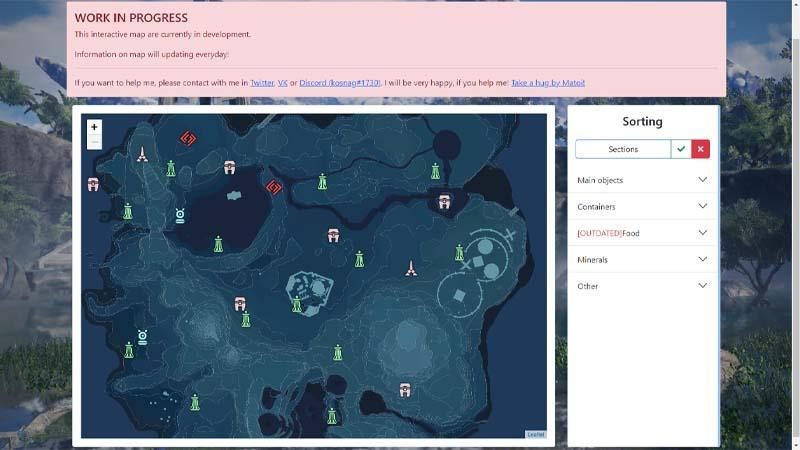Click the red diamond marker nearest the zoom buttons
This screenshot has height=450, width=800.
pyautogui.click(x=188, y=138)
